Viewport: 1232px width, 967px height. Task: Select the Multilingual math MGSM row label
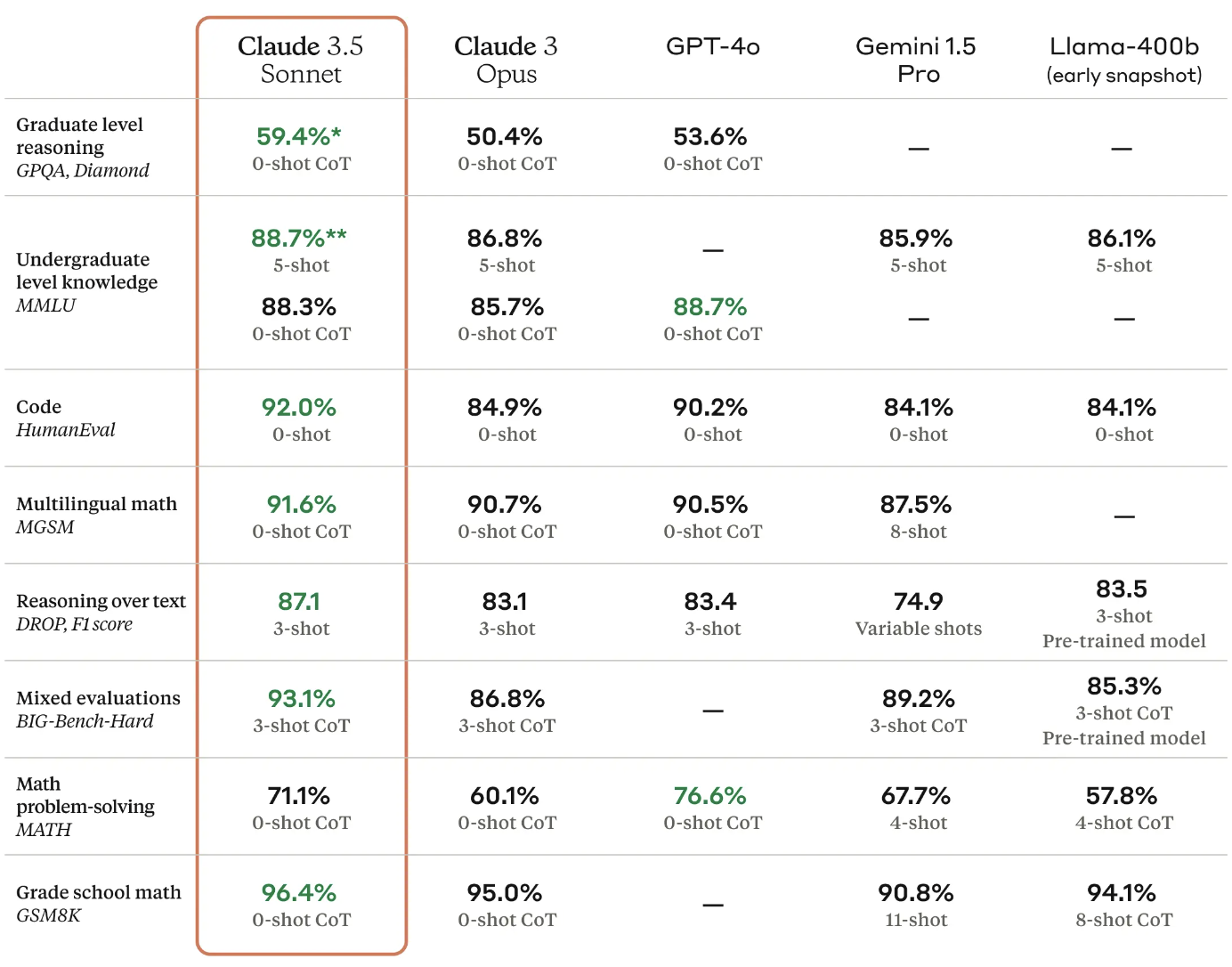(96, 515)
